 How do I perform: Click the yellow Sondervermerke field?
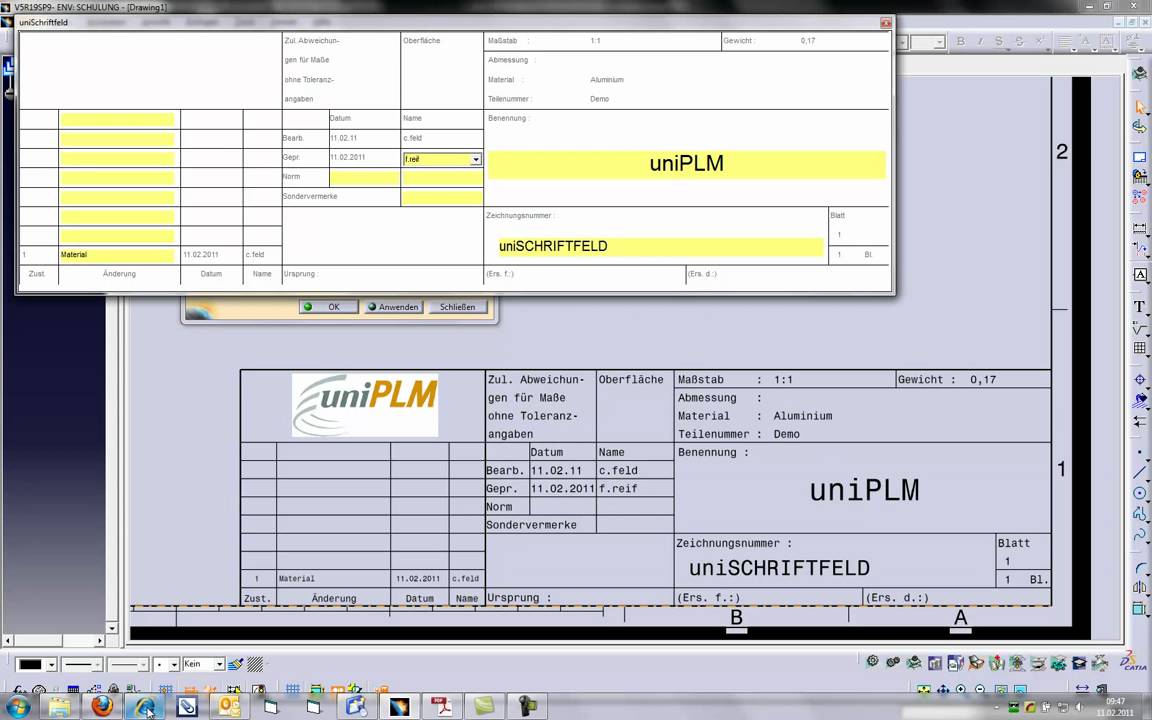442,197
